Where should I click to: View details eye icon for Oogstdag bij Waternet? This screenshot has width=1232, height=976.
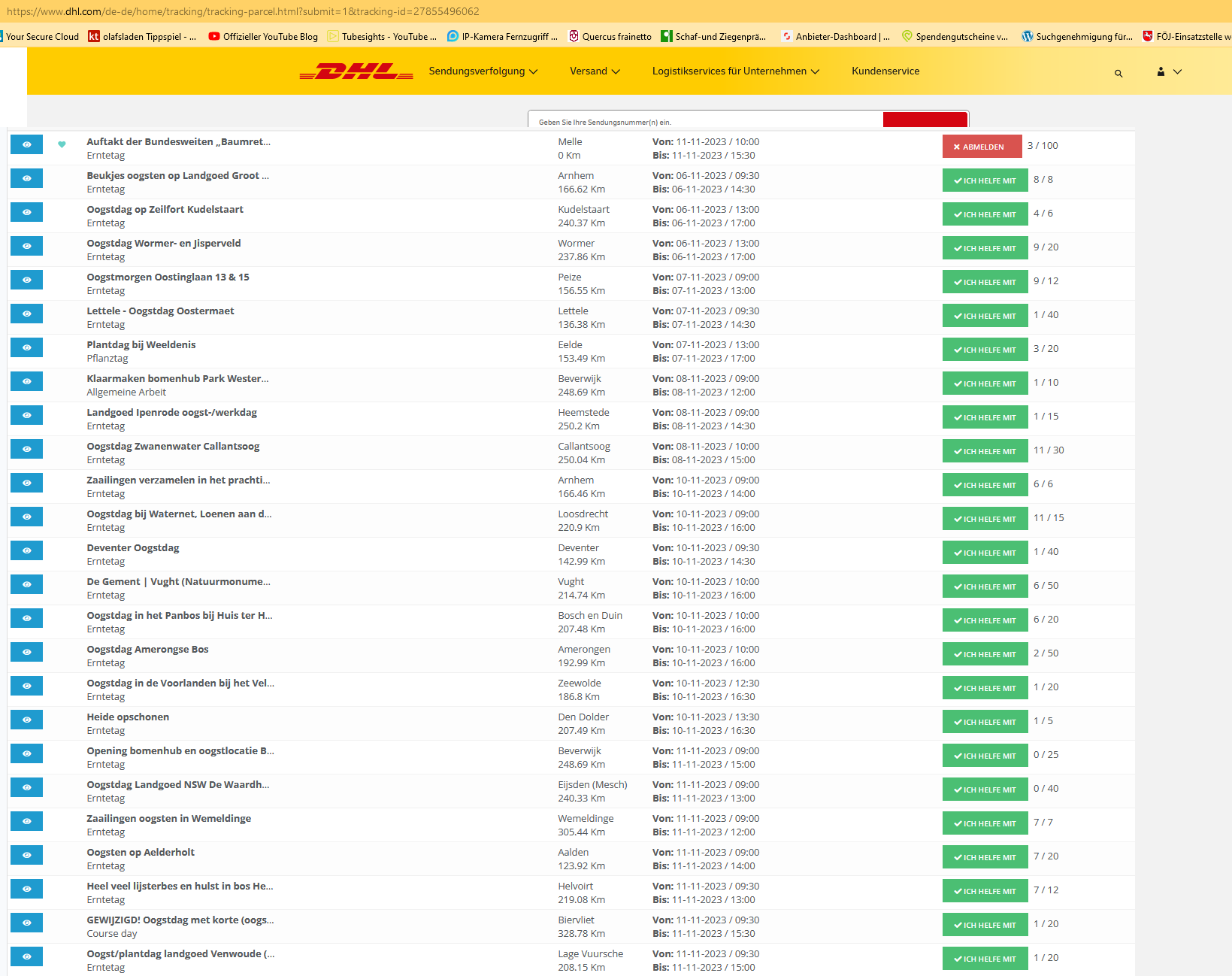(x=26, y=517)
